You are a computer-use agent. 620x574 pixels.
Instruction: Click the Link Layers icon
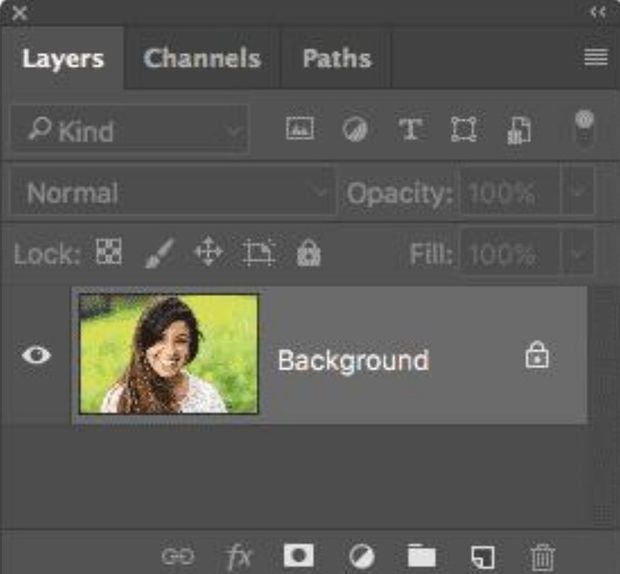[177, 556]
